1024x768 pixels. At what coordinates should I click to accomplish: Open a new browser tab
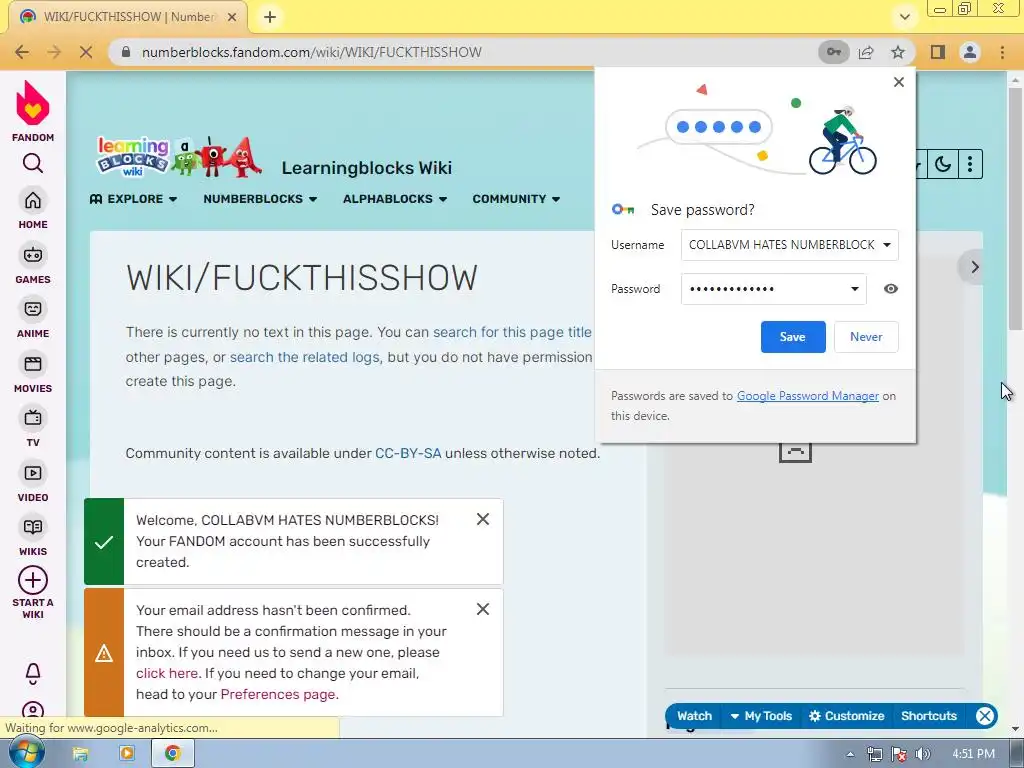point(270,17)
